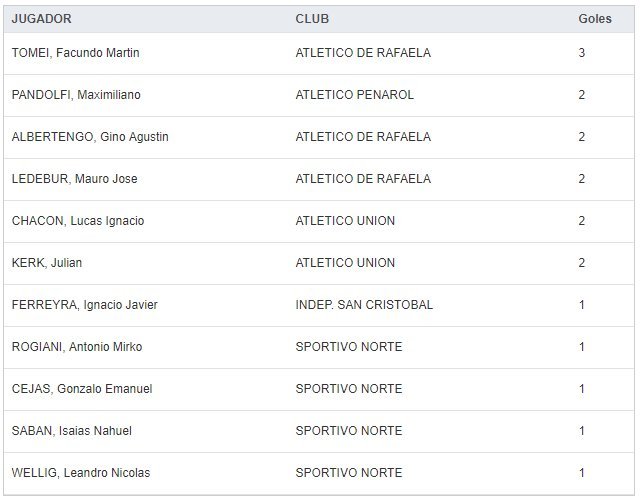Click on ALBERTENGO, Gino Agustin
This screenshot has width=640, height=498.
coord(90,137)
